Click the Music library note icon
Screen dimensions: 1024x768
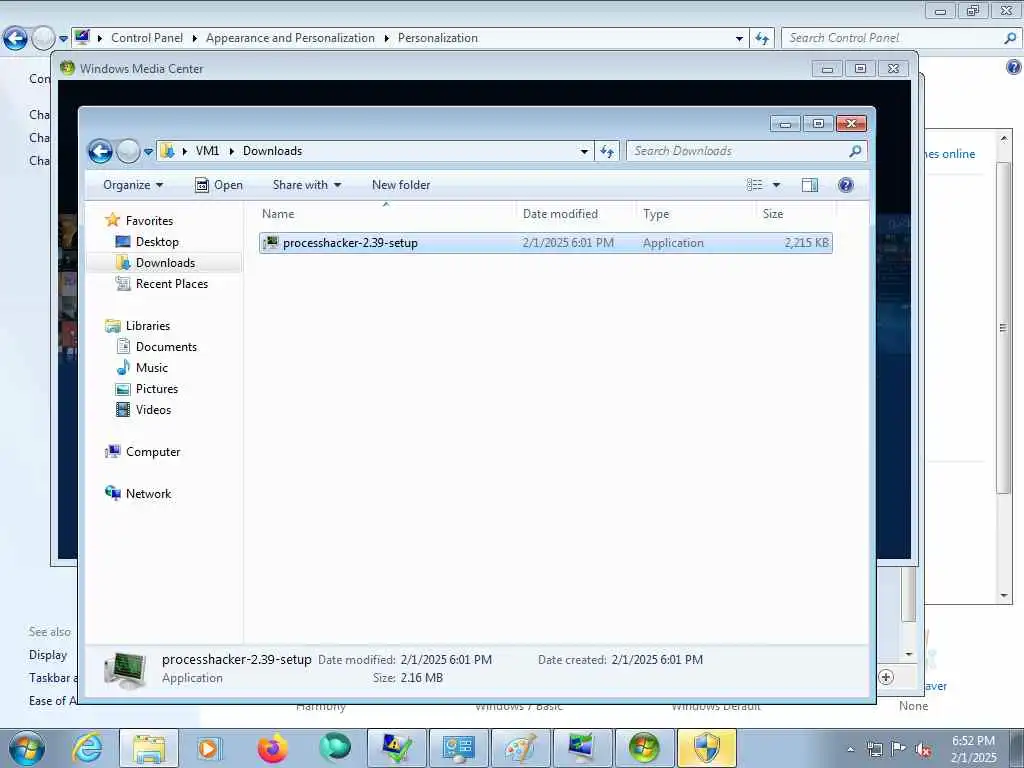[x=123, y=368]
